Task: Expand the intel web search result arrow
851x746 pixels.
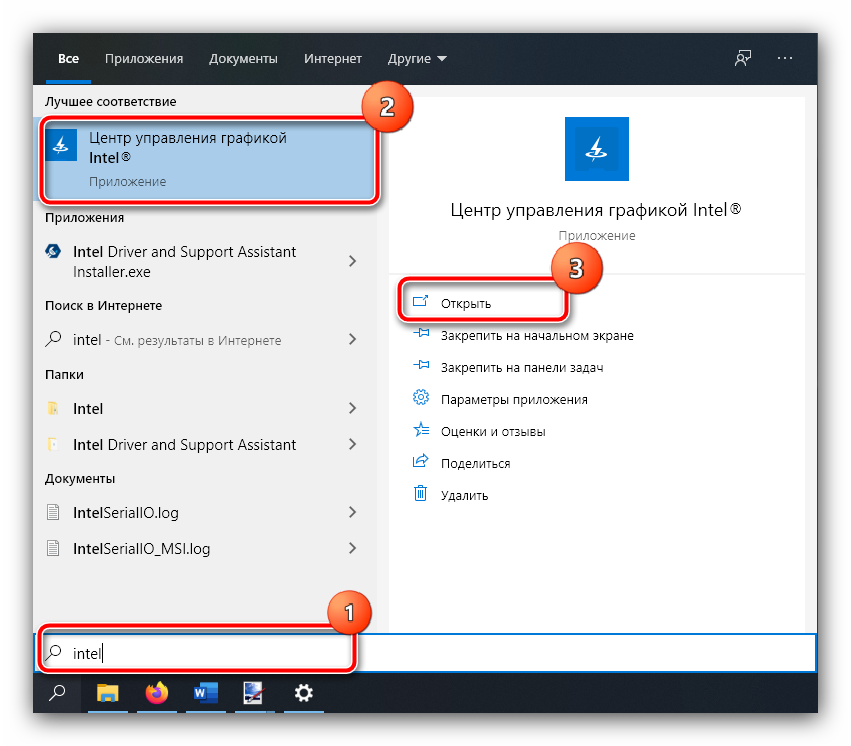Action: click(352, 340)
